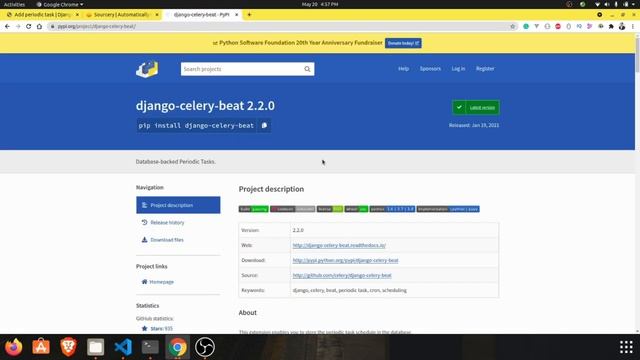Click the page vertical scrollbar
This screenshot has height=360, width=640.
click(x=637, y=55)
